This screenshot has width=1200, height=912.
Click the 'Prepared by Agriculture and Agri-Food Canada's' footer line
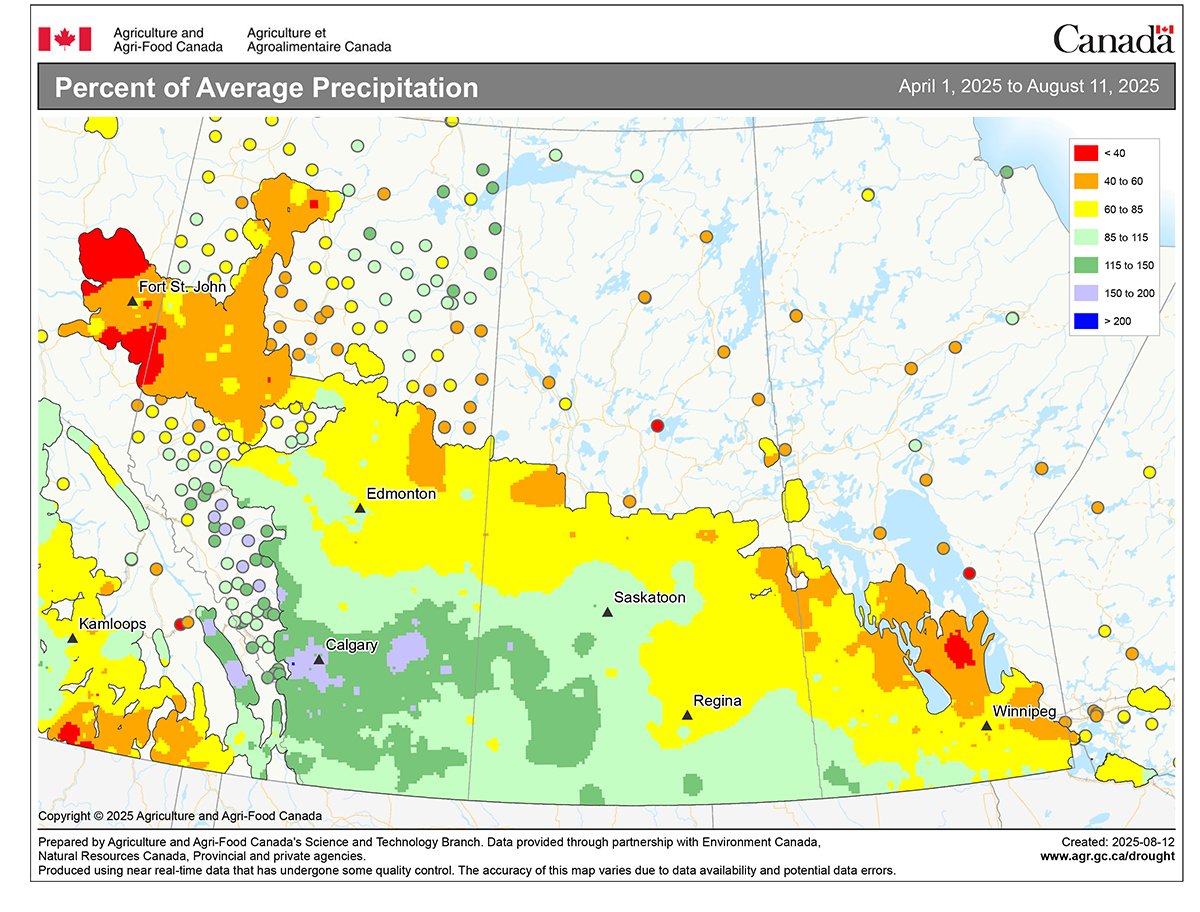pos(430,843)
